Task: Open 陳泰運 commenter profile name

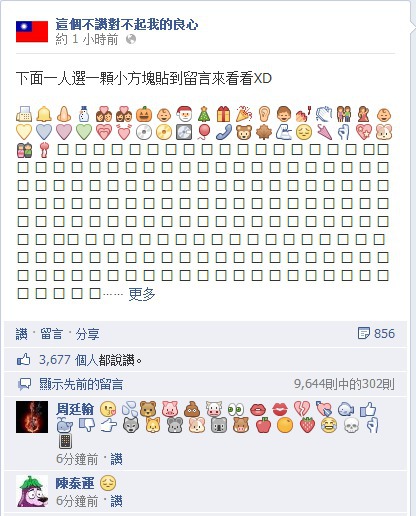Action: coord(75,483)
